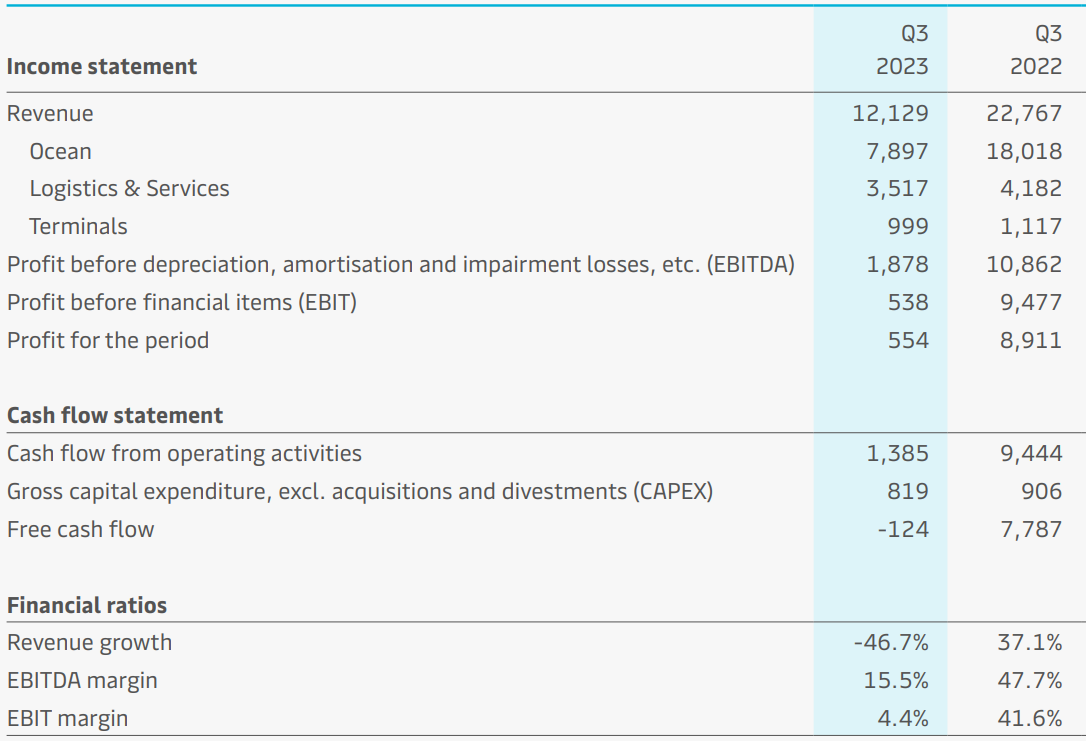Screen dimensions: 1086x741
Task: Click EBITDA margin 2022 value 47.7%
Action: (x=1029, y=681)
